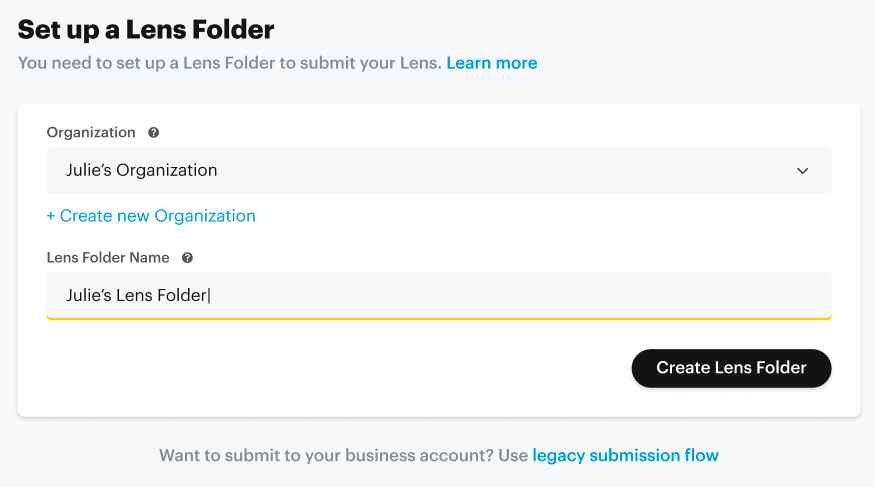
Task: Click the "You need to set up" subtitle text
Action: (x=229, y=63)
